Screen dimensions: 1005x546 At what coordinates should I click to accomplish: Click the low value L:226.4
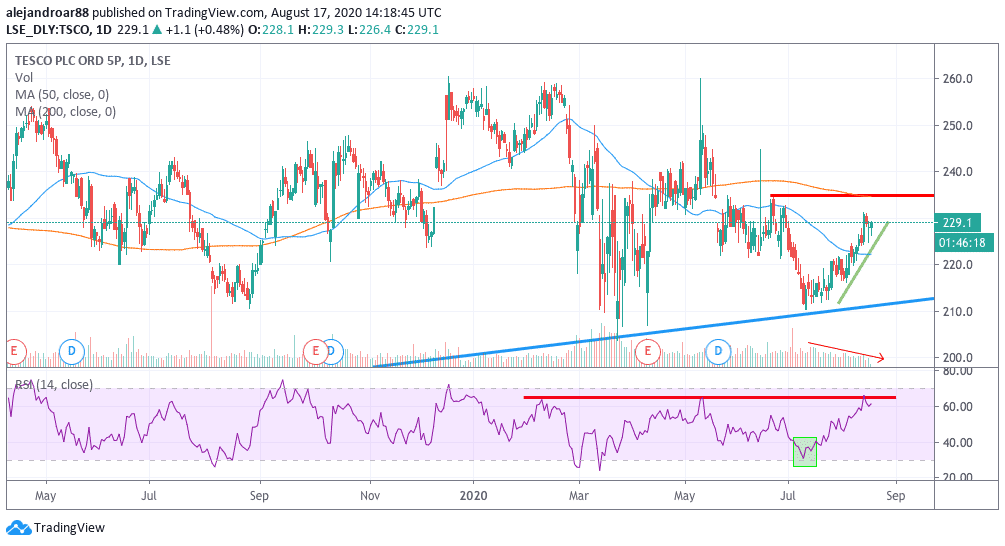[369, 29]
